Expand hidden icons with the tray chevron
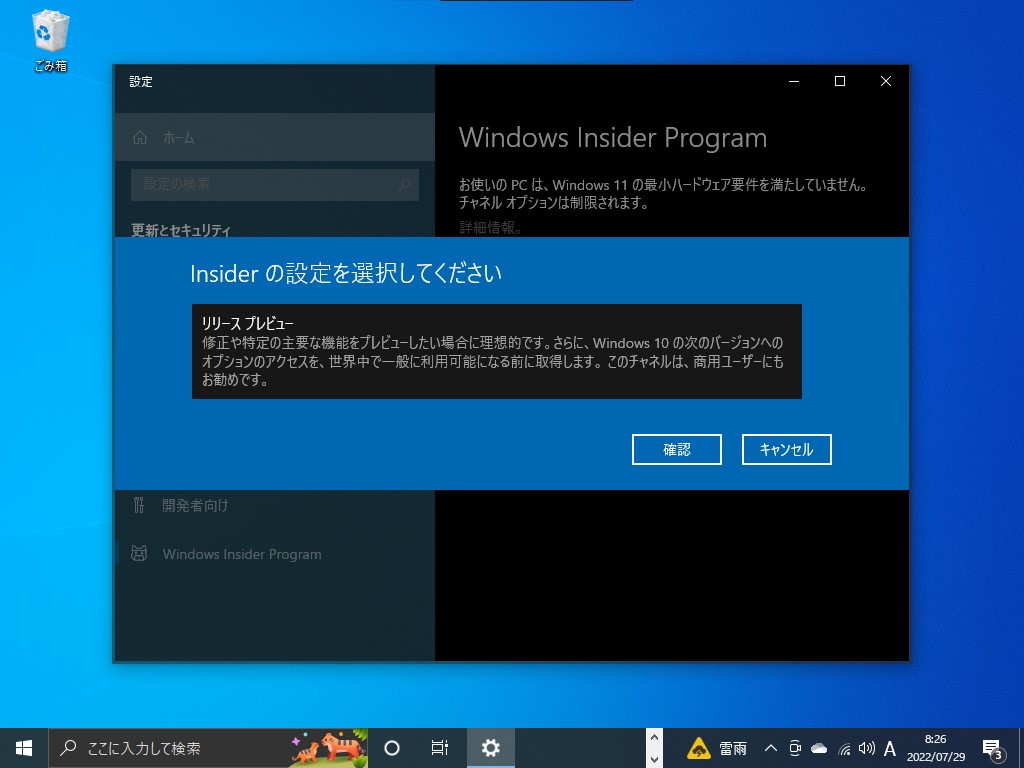Screen dimensions: 1024x768 770,748
